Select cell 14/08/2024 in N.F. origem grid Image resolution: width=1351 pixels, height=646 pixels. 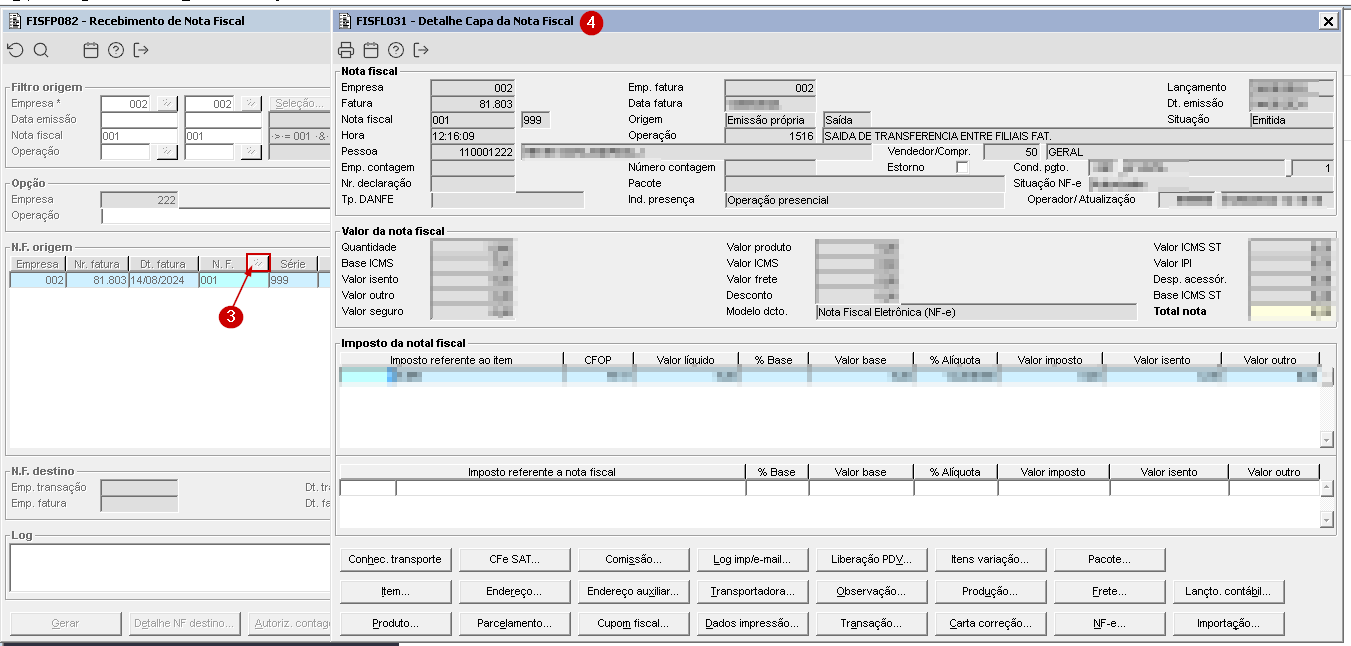tap(163, 281)
